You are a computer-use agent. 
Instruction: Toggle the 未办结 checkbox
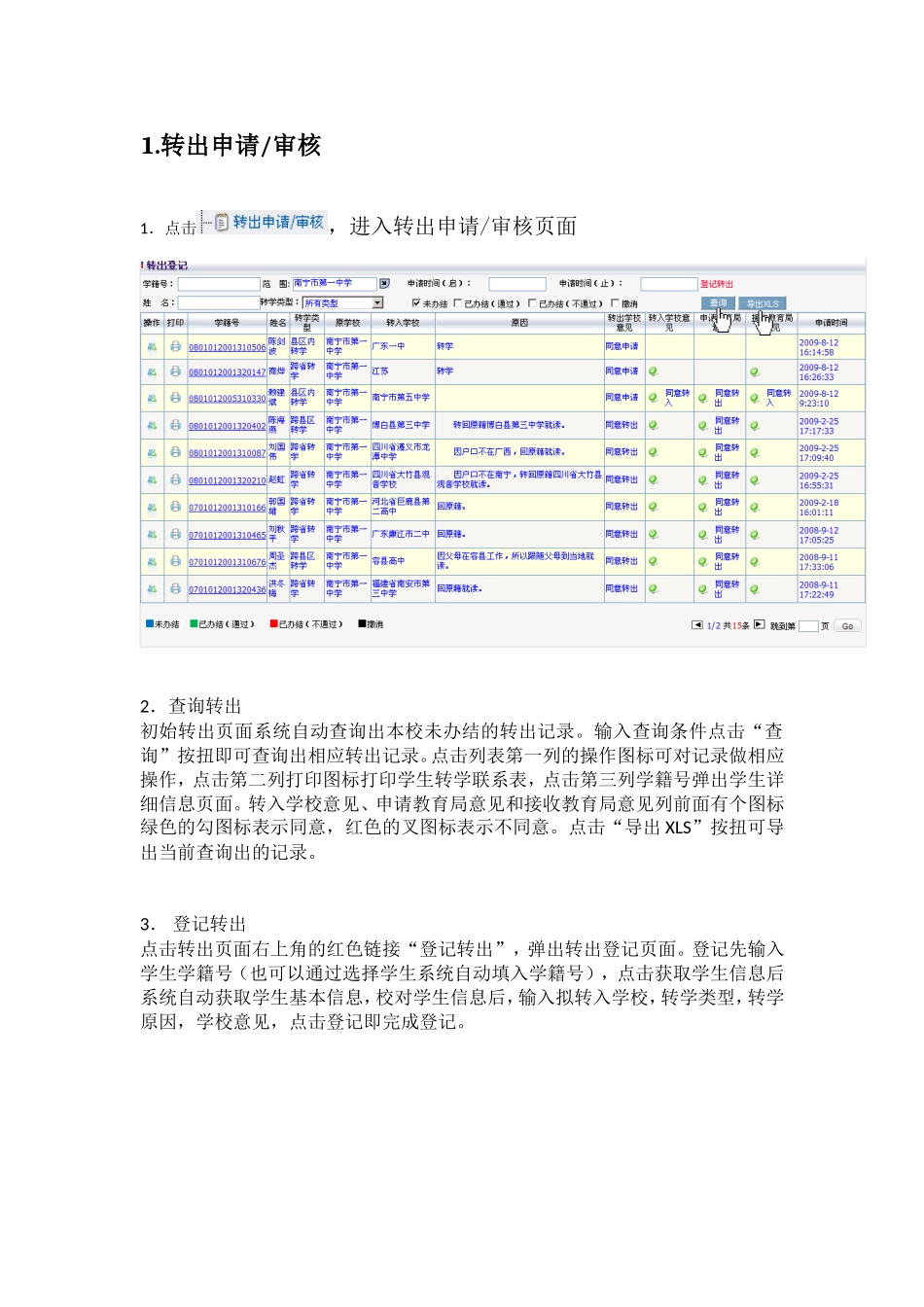pos(416,303)
